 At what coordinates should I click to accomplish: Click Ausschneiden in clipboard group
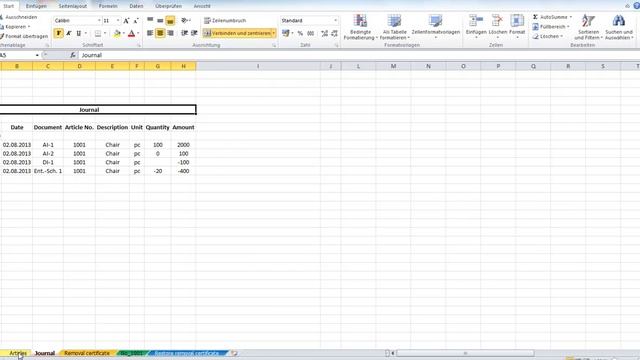(x=19, y=17)
